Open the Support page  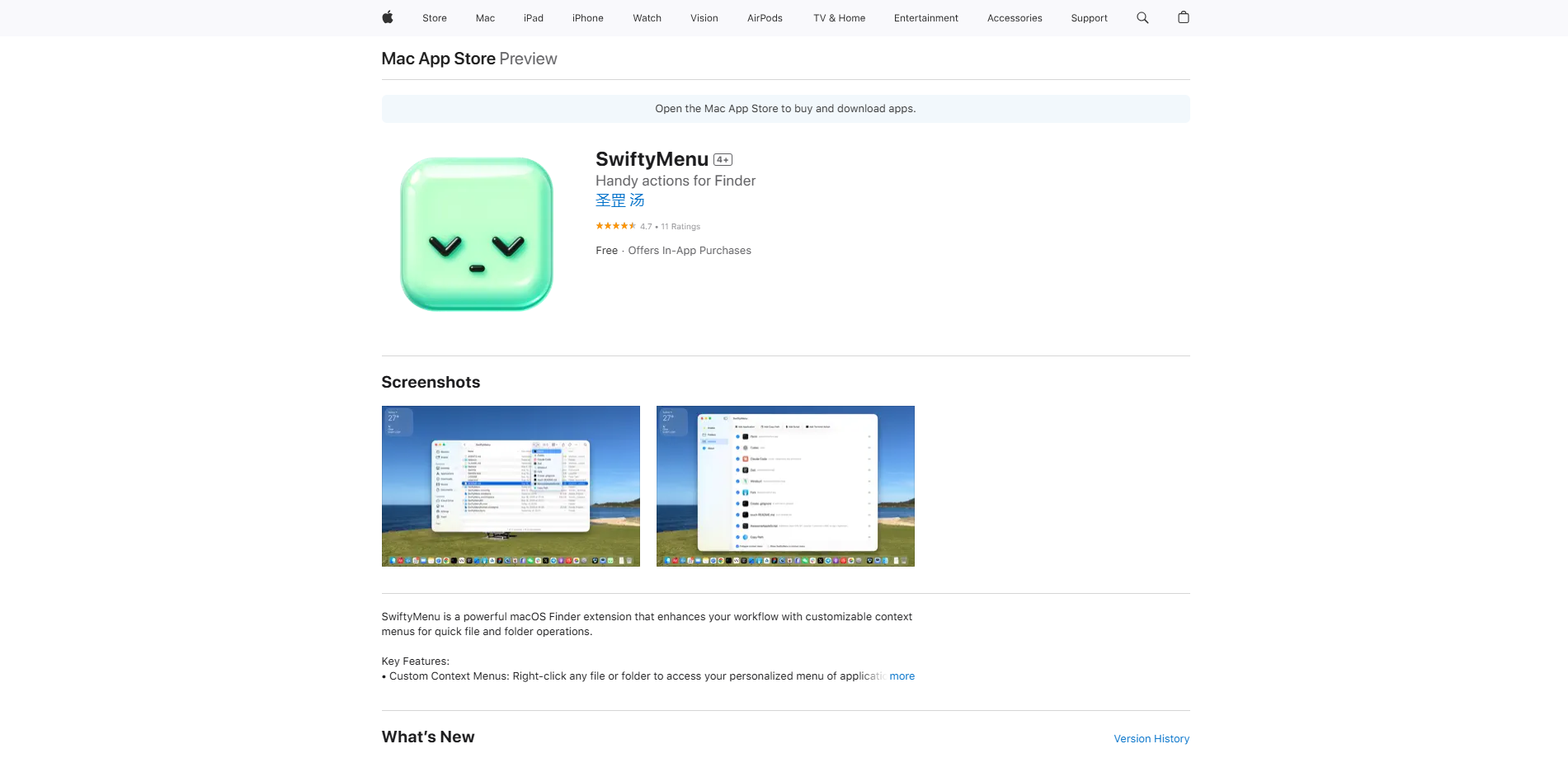coord(1088,17)
